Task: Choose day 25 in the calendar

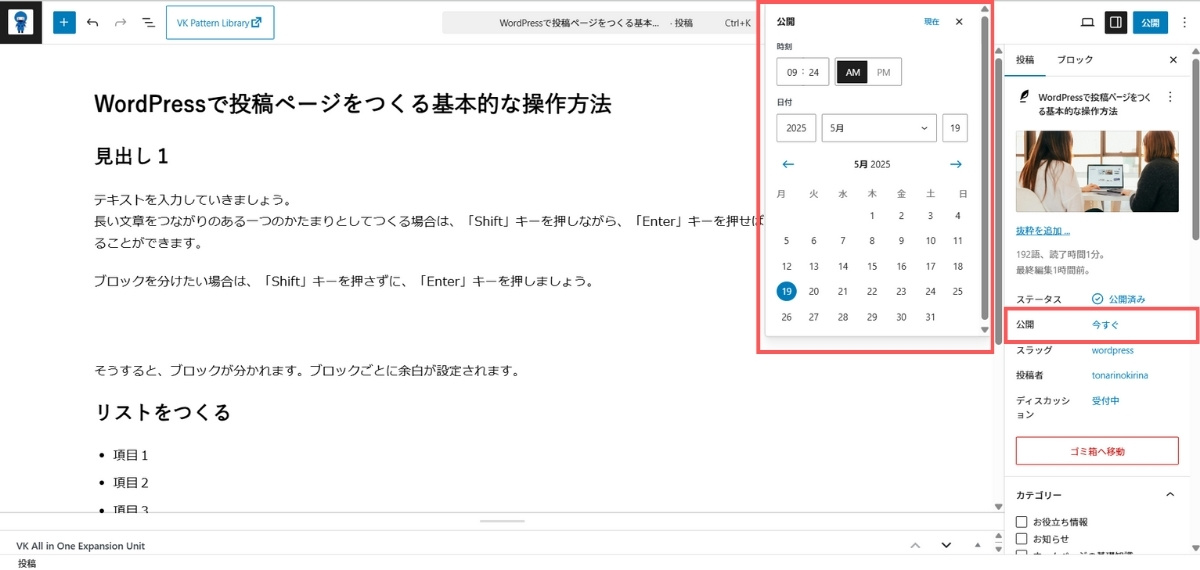Action: (x=958, y=292)
